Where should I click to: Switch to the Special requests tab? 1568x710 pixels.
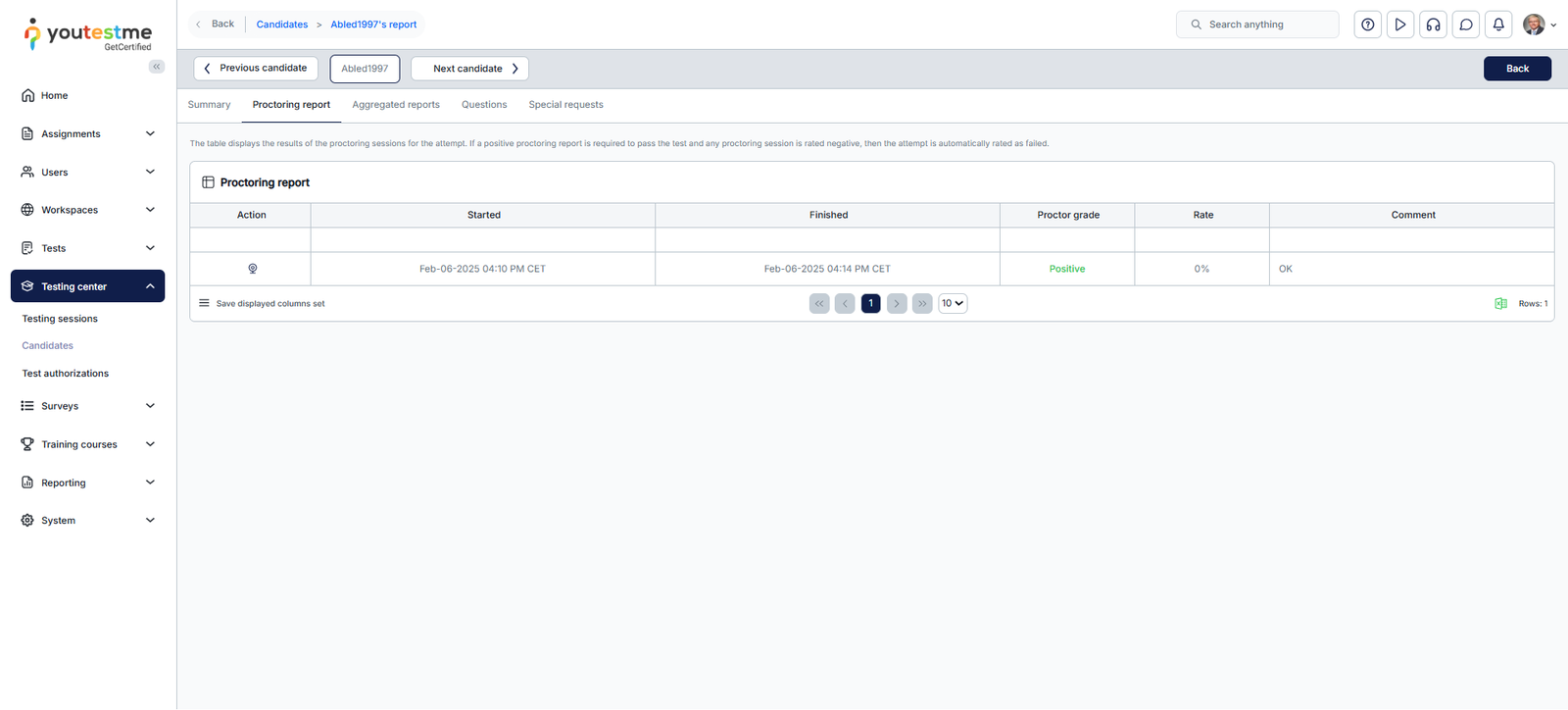click(565, 105)
